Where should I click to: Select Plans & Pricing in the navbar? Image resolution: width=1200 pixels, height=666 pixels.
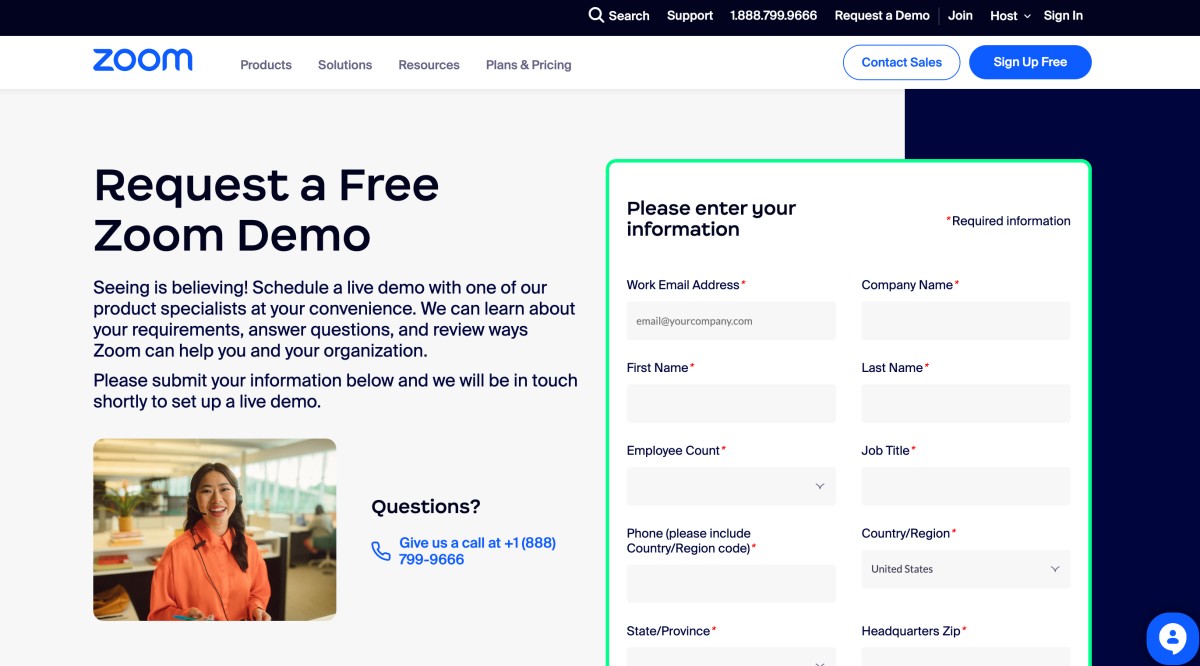tap(528, 64)
